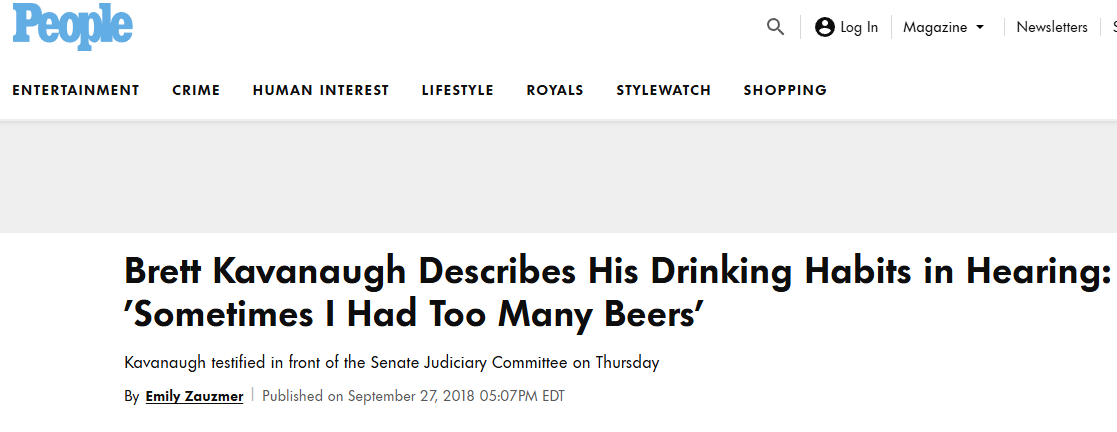Go to the StyleWatch section
Viewport: 1117px width, 432px height.
[x=664, y=90]
